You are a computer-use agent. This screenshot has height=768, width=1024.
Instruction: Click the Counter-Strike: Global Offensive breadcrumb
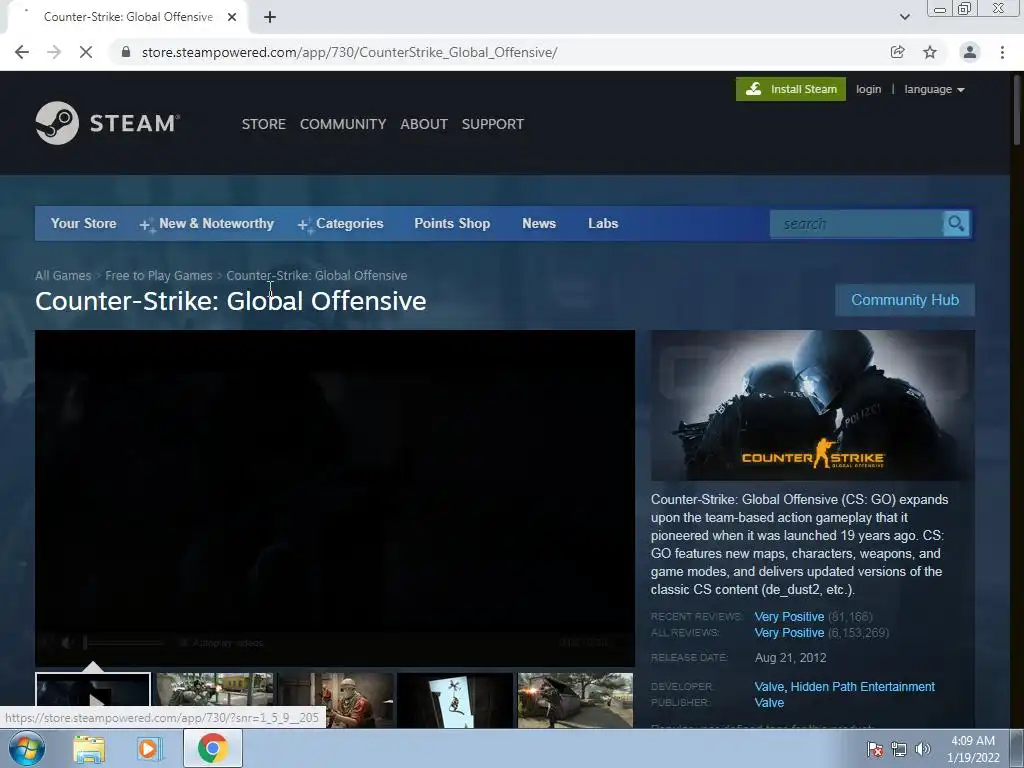tap(317, 276)
